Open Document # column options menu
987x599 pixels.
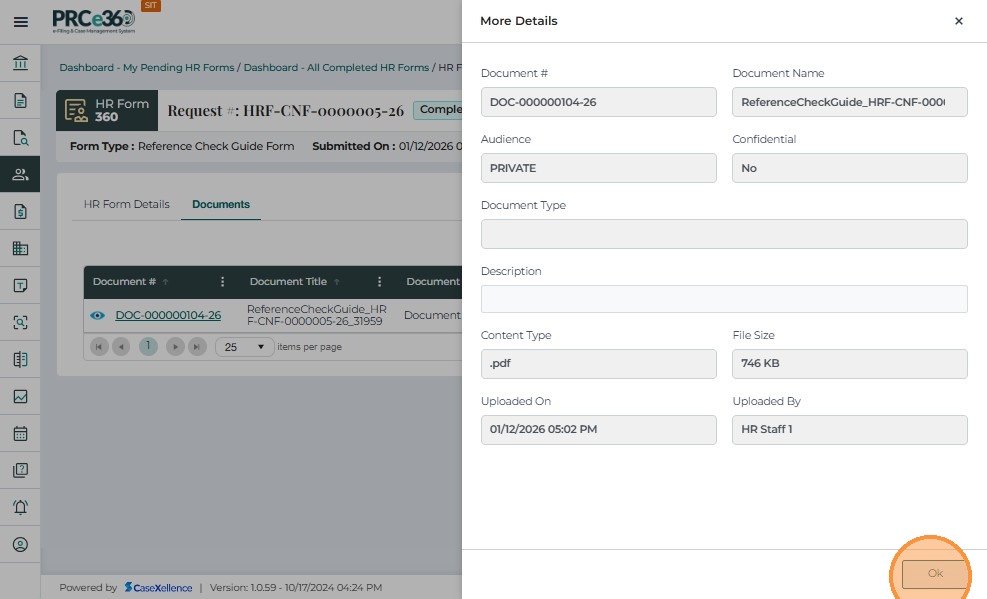[222, 282]
